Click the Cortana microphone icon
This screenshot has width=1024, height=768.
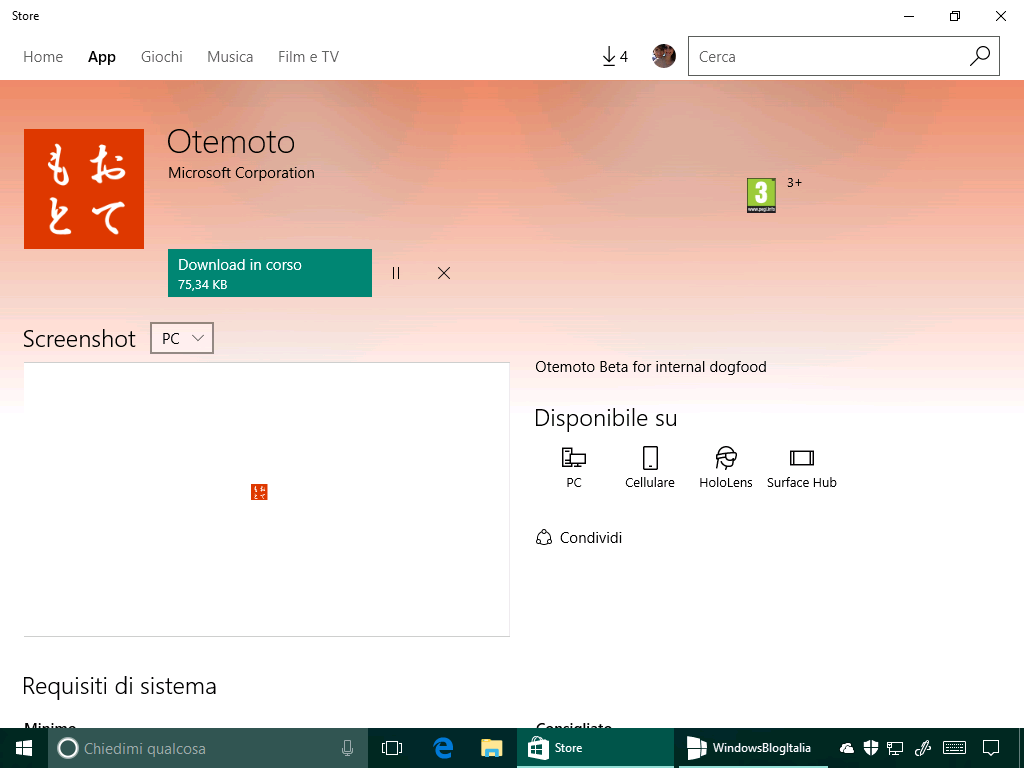tap(347, 748)
